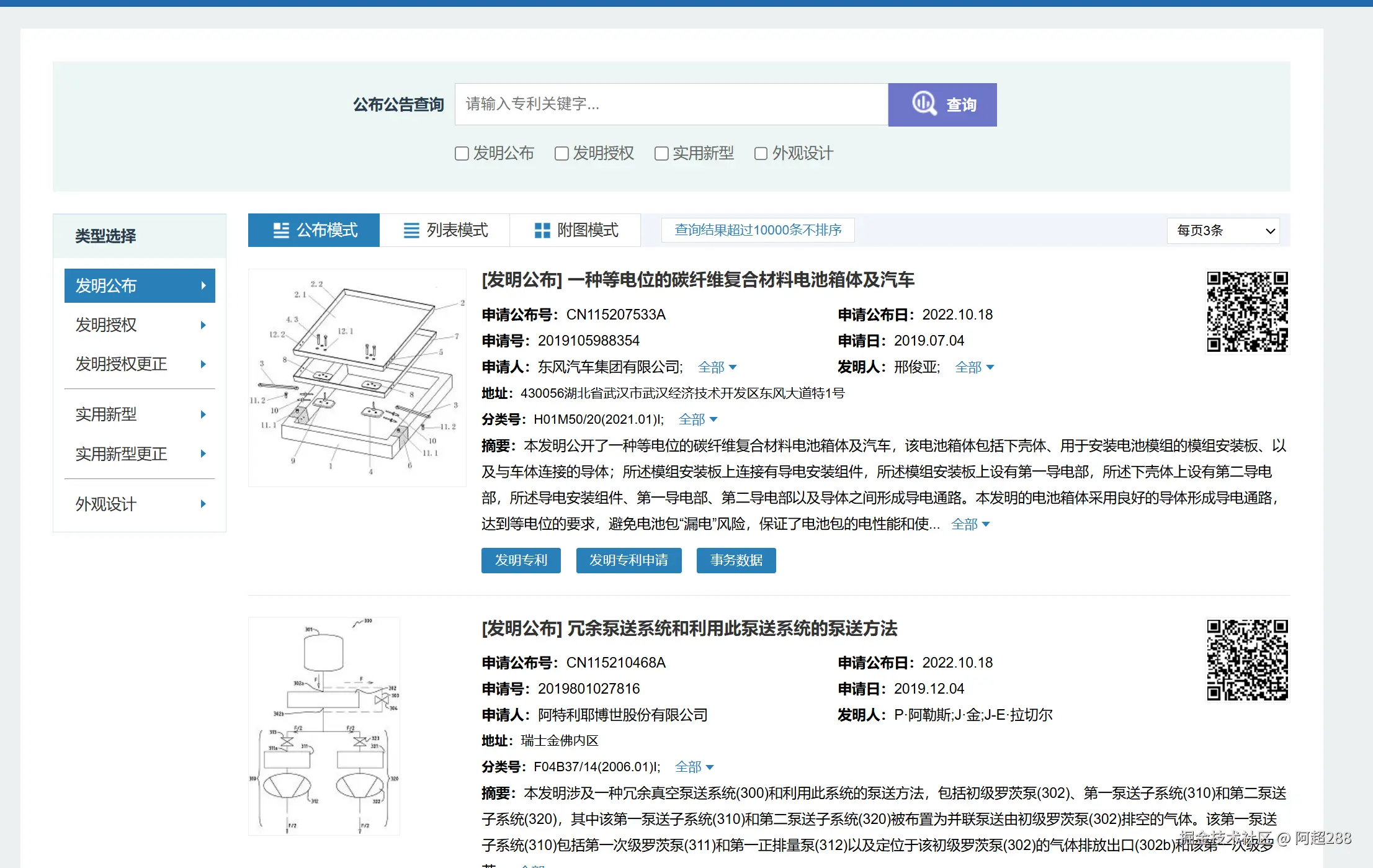Click the arrow icon beside 实用新型更正
This screenshot has height=868, width=1373.
[x=203, y=454]
